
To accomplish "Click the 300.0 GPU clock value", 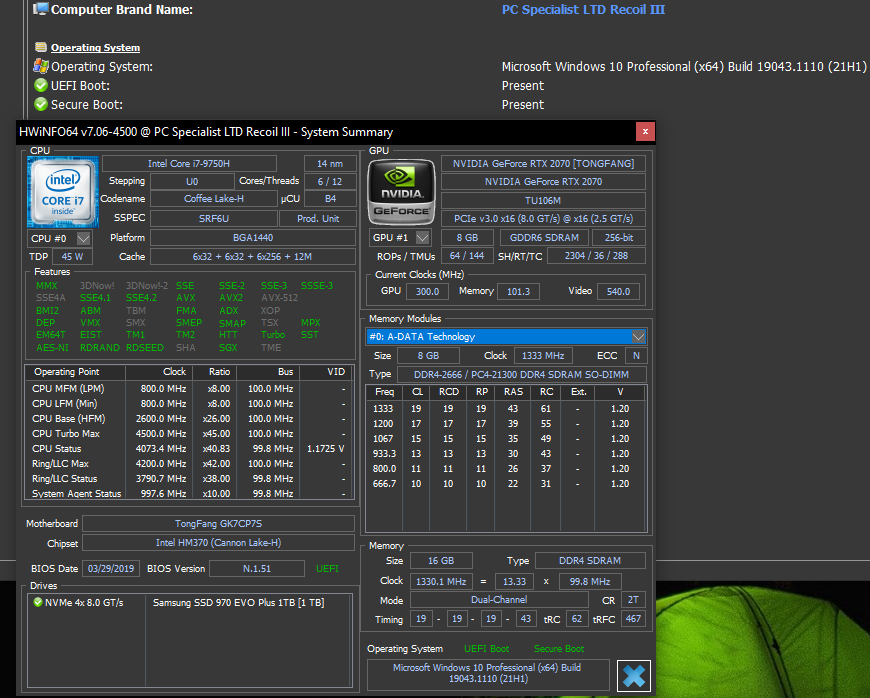I will pos(427,291).
